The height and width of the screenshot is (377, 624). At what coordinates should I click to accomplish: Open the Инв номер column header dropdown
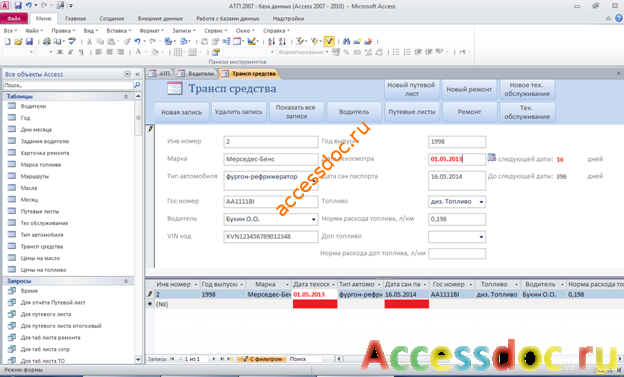pos(195,284)
